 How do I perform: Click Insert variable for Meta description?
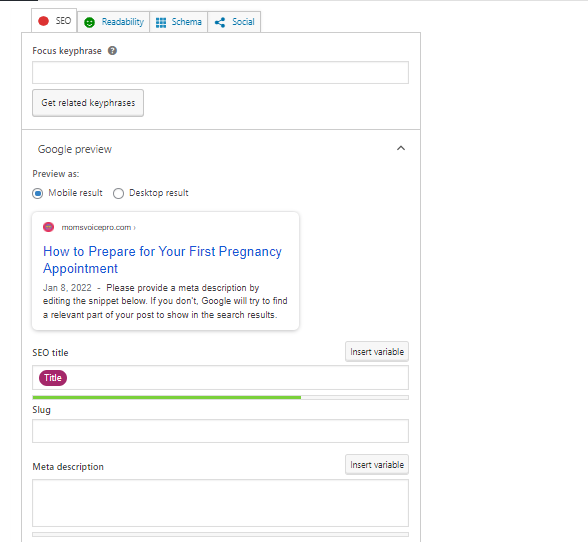[377, 465]
